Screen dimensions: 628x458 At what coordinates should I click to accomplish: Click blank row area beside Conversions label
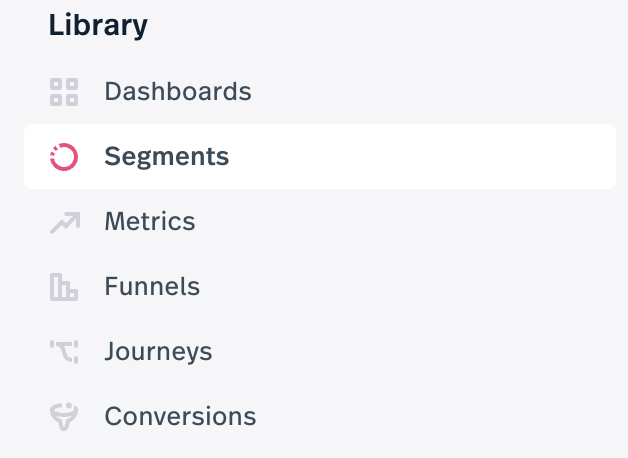tap(437, 416)
